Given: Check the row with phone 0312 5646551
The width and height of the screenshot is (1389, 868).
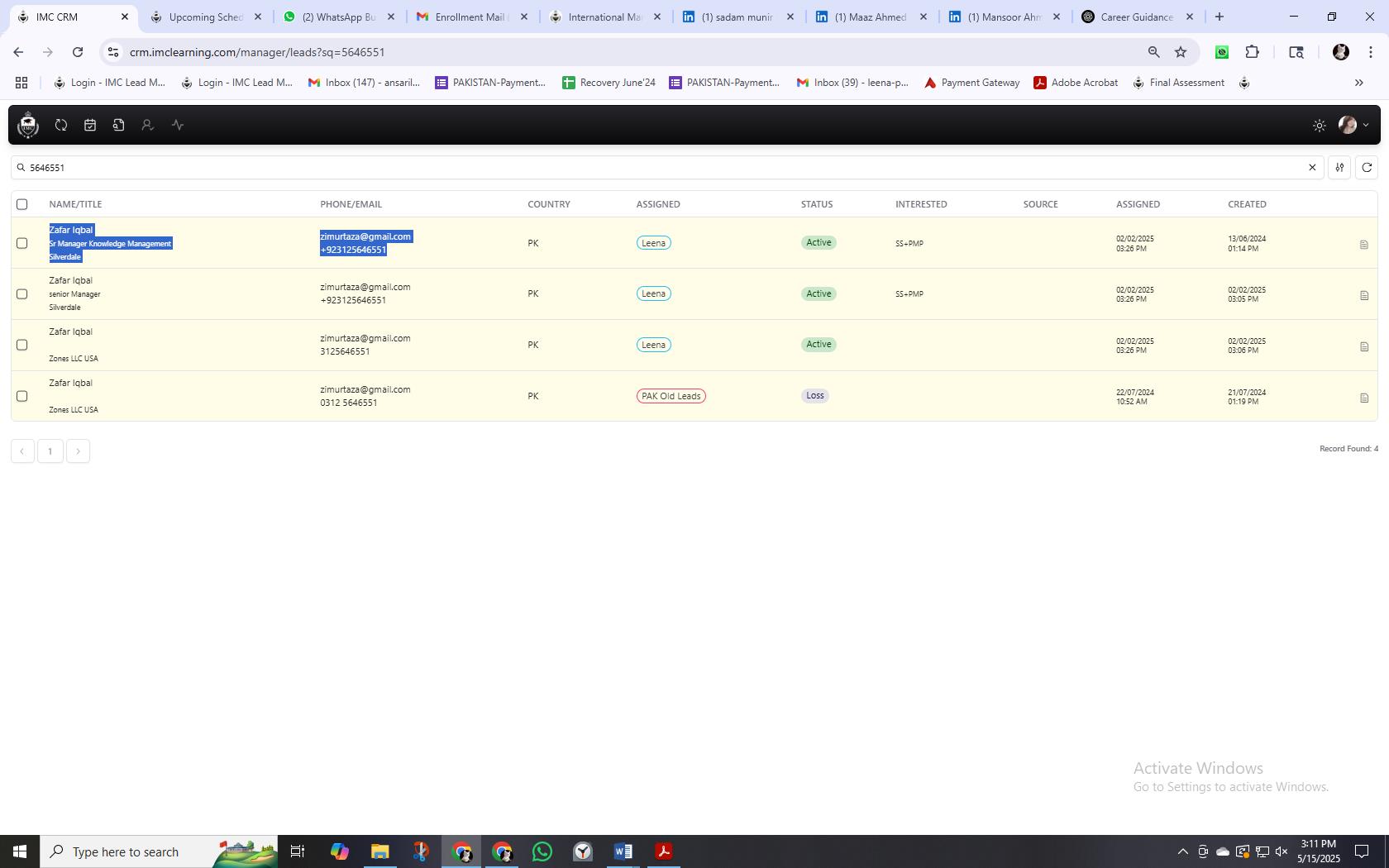Looking at the screenshot, I should (x=22, y=397).
